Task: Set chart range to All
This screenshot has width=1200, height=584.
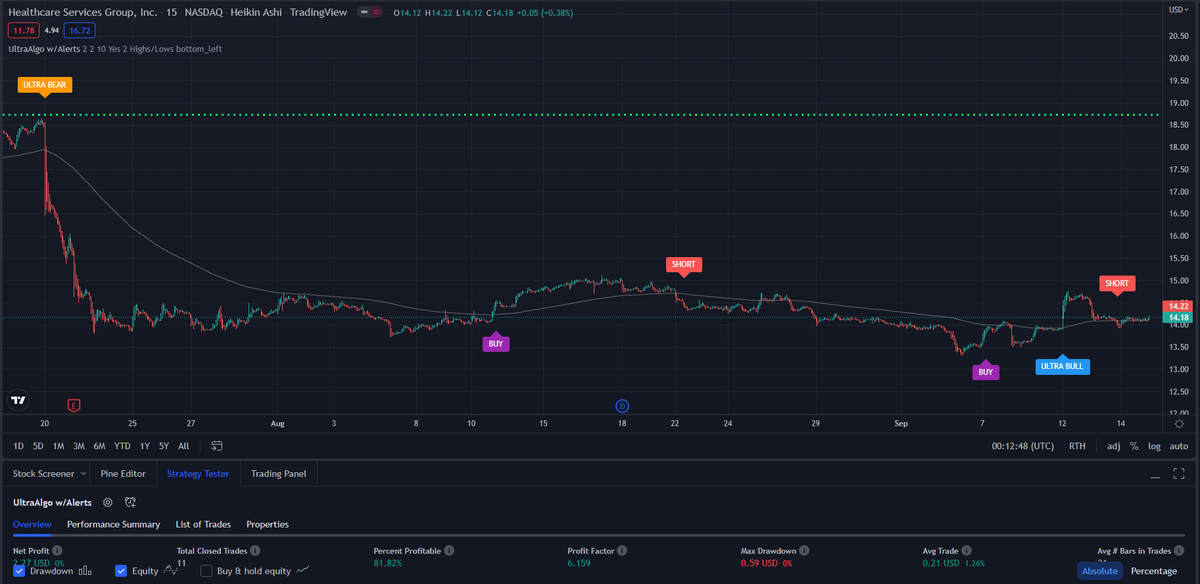Action: click(183, 446)
